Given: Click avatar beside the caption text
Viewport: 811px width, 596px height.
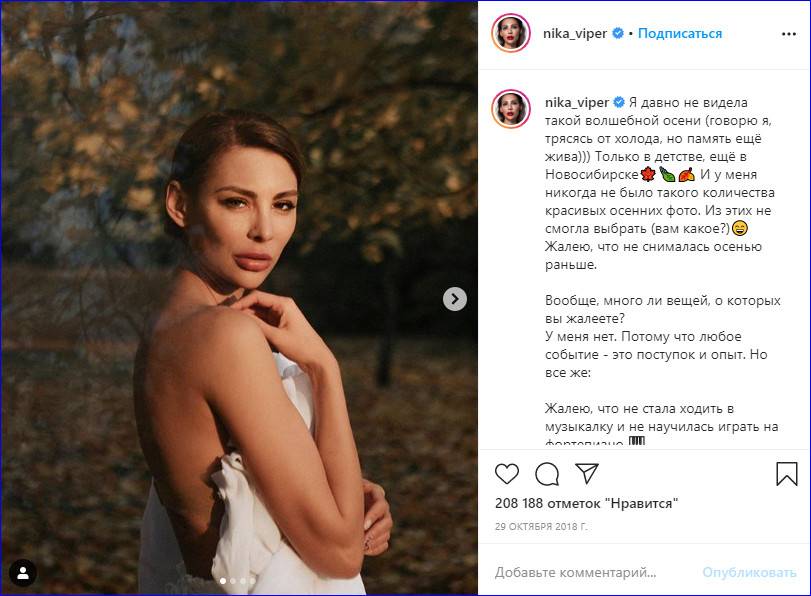Looking at the screenshot, I should (510, 109).
